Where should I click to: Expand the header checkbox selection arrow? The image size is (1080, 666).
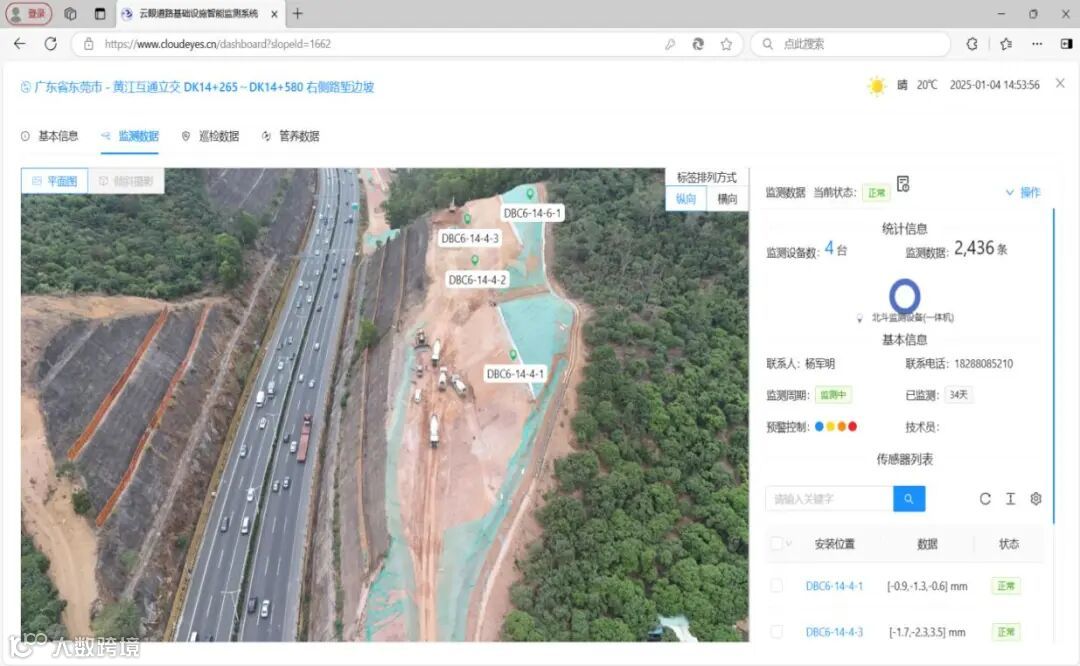[x=789, y=543]
